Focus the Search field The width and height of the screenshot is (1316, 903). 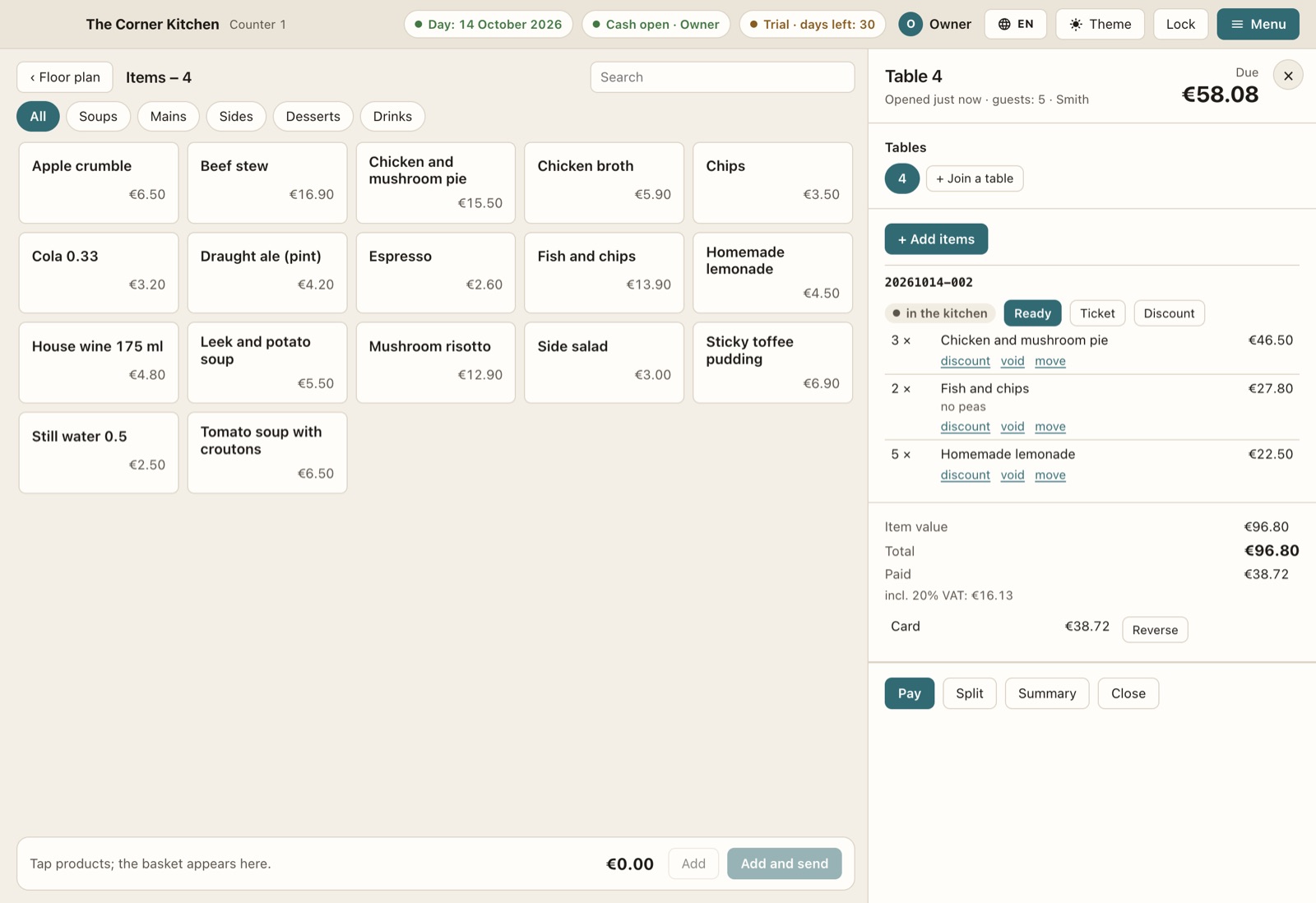tap(722, 77)
